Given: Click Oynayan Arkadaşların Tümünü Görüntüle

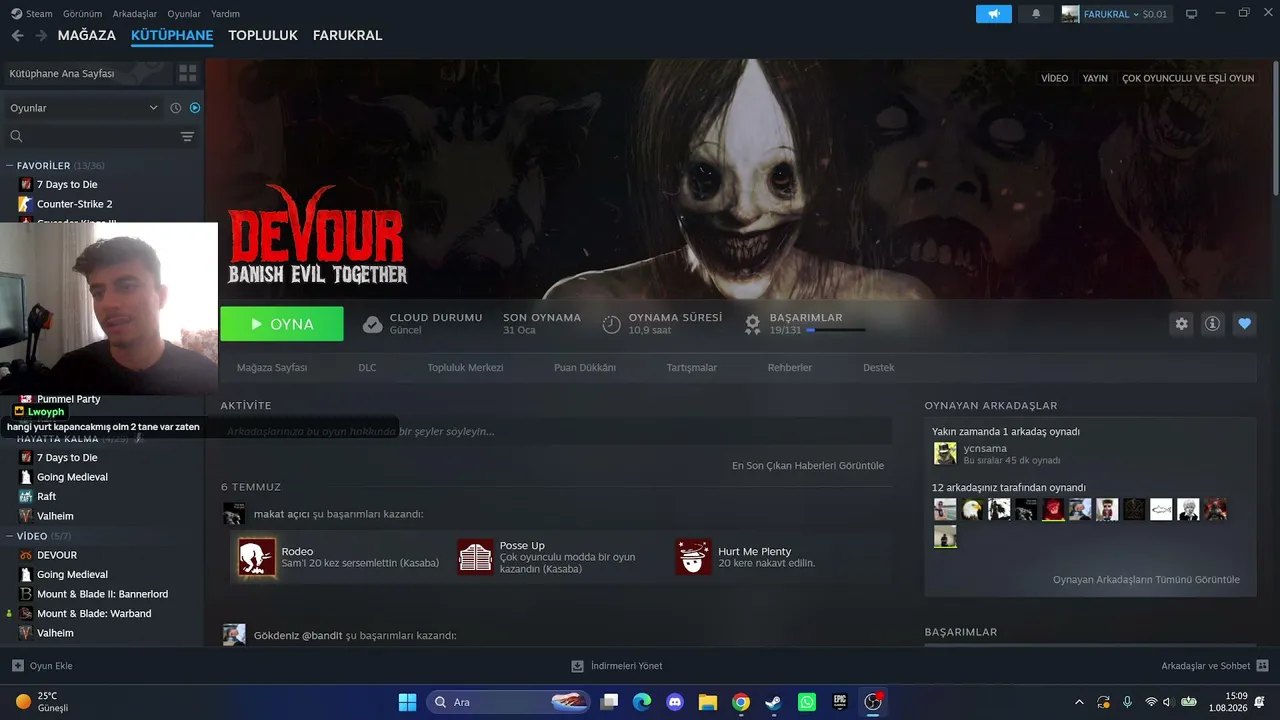Looking at the screenshot, I should (1146, 579).
